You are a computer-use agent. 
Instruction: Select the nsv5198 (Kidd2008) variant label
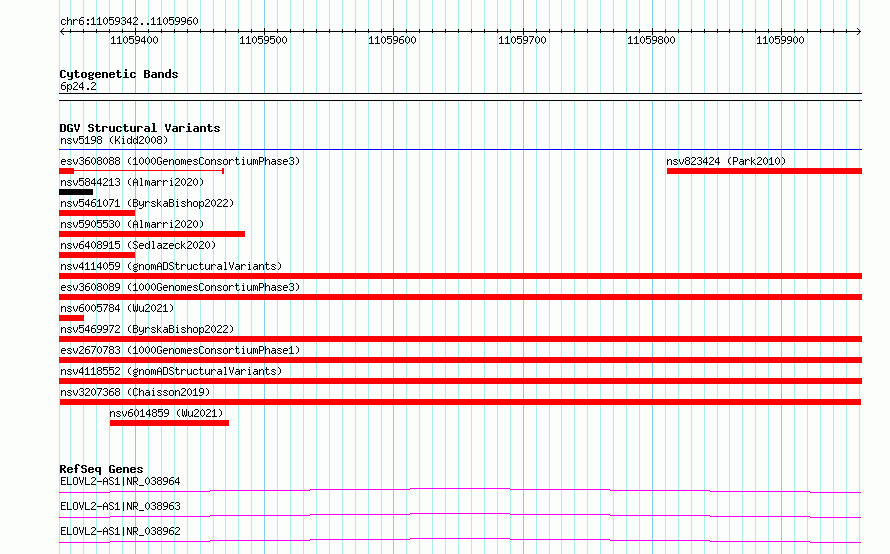[114, 140]
